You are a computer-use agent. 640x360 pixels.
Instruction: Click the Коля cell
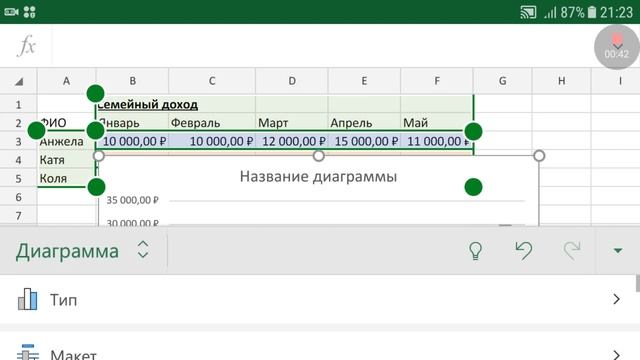66,178
